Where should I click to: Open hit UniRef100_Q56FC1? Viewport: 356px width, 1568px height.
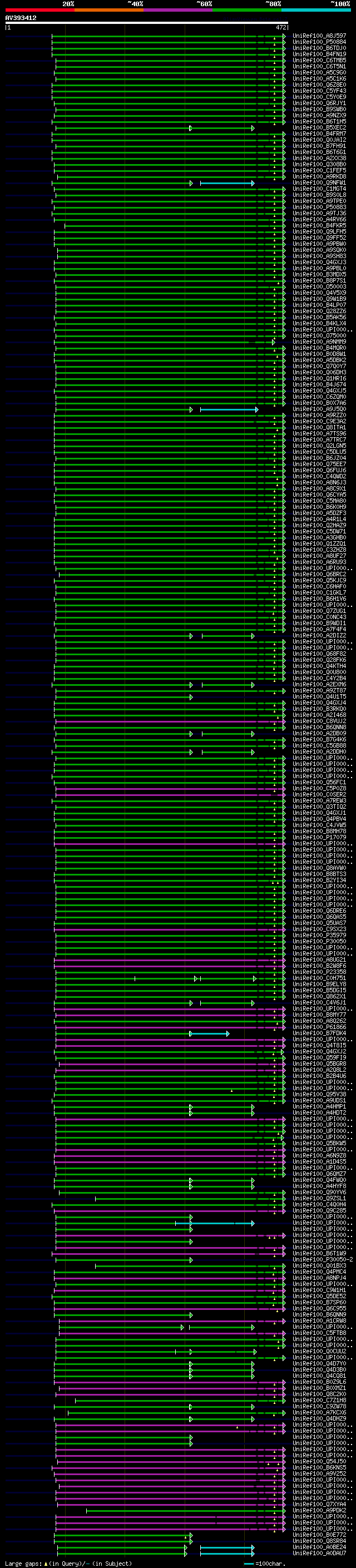click(x=319, y=782)
